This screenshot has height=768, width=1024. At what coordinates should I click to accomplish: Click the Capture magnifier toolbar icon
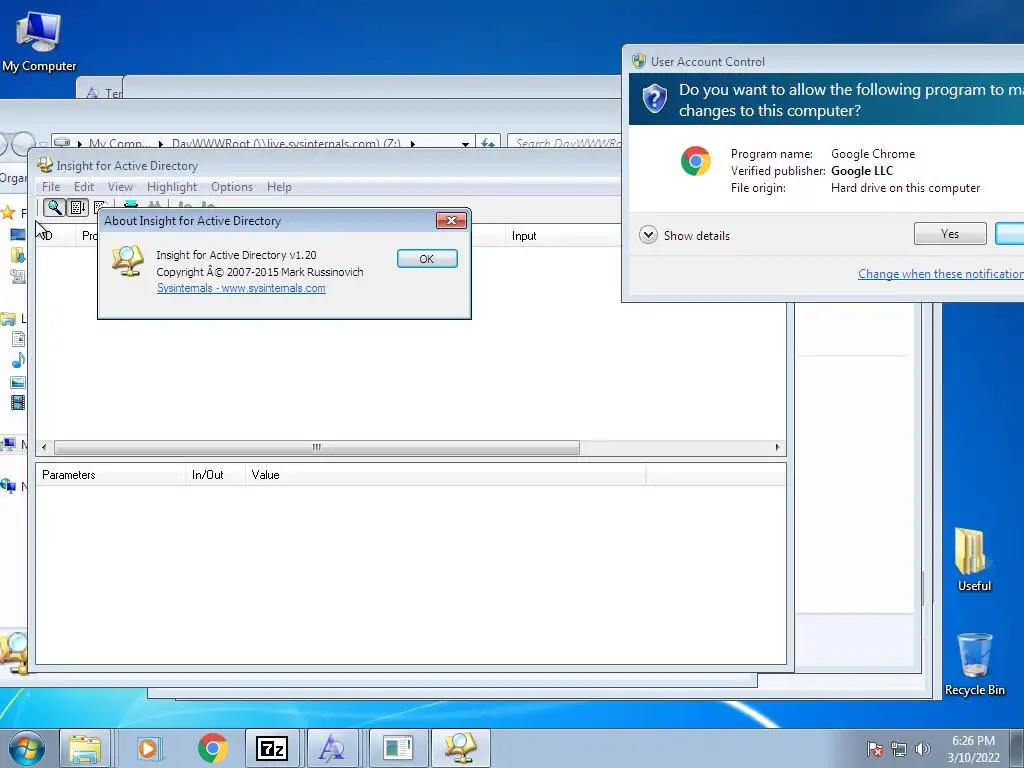coord(54,208)
